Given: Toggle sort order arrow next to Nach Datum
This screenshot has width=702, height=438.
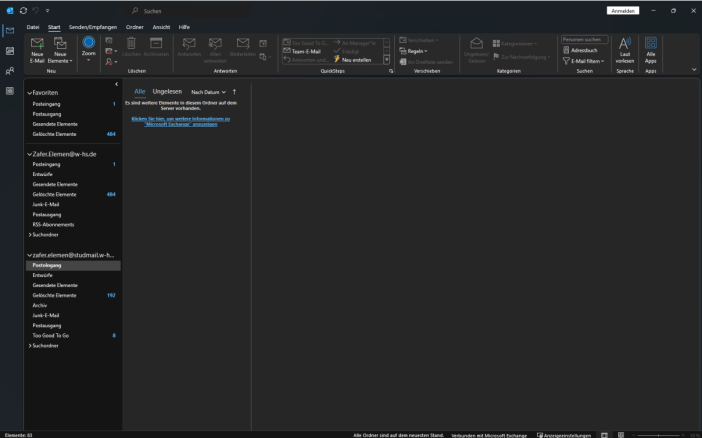Looking at the screenshot, I should [x=234, y=91].
